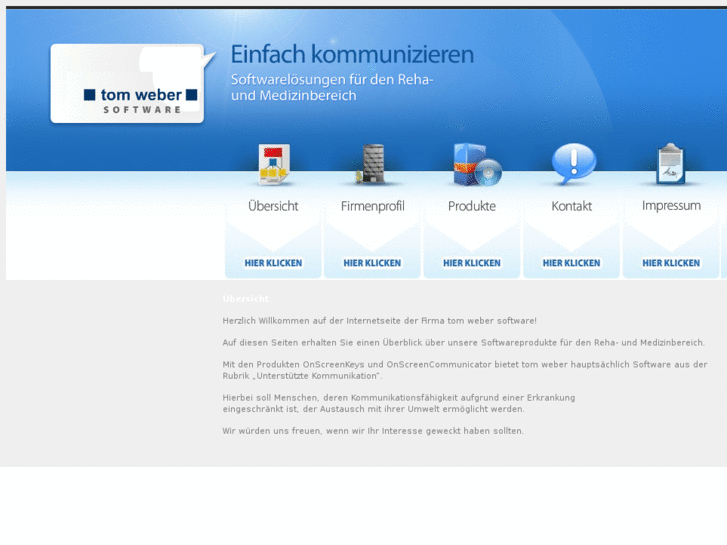The height and width of the screenshot is (545, 727).
Task: Click the line mentioning OnScreenKeys and OnScreenCommunicator
Action: click(465, 365)
